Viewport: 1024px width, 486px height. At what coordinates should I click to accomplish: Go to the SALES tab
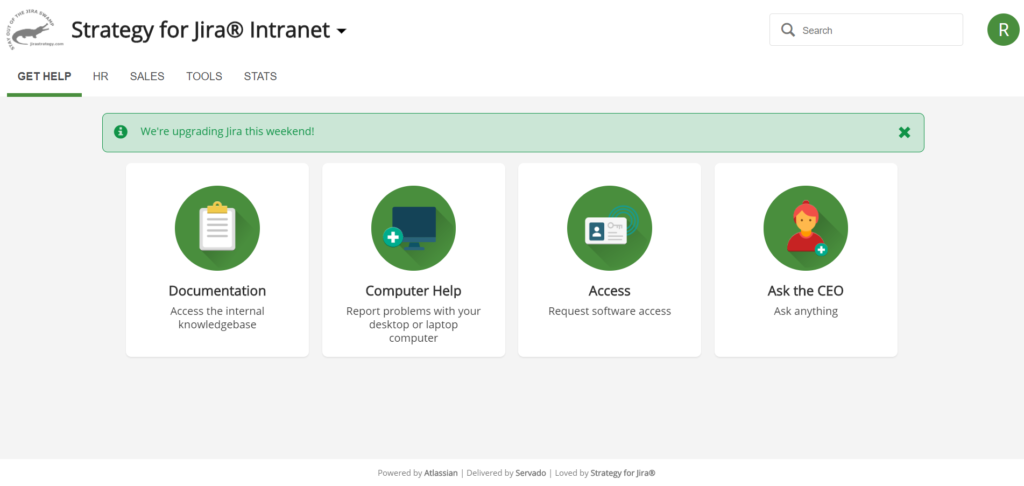[147, 76]
